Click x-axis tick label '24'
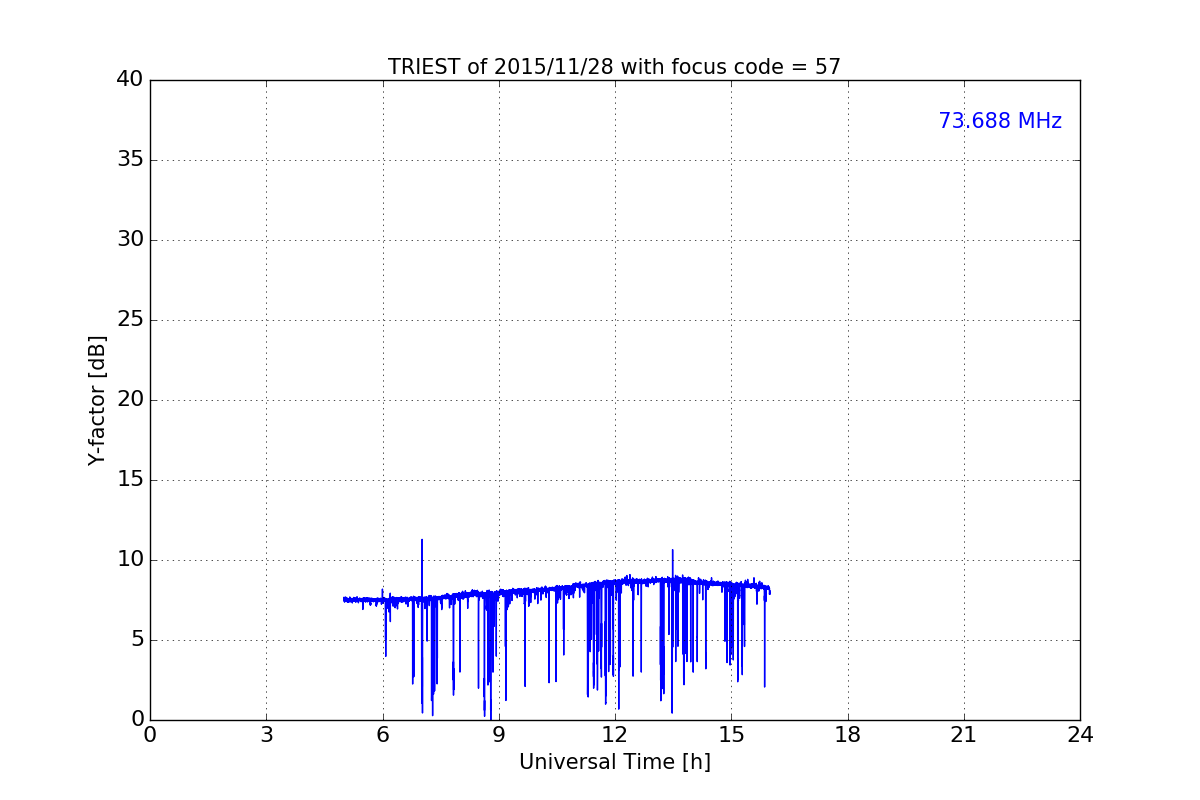Image resolution: width=1200 pixels, height=800 pixels. (1080, 735)
